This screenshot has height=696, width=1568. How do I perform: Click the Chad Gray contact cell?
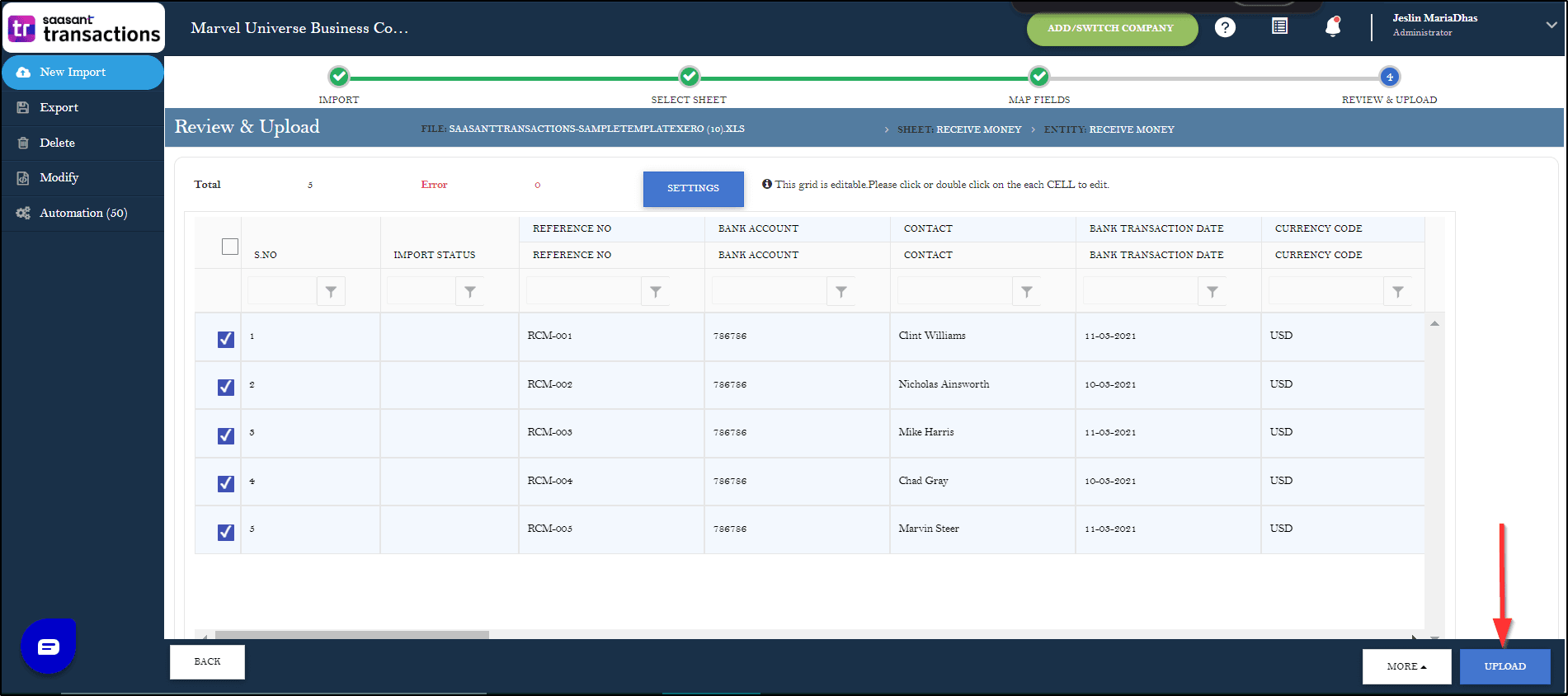982,482
